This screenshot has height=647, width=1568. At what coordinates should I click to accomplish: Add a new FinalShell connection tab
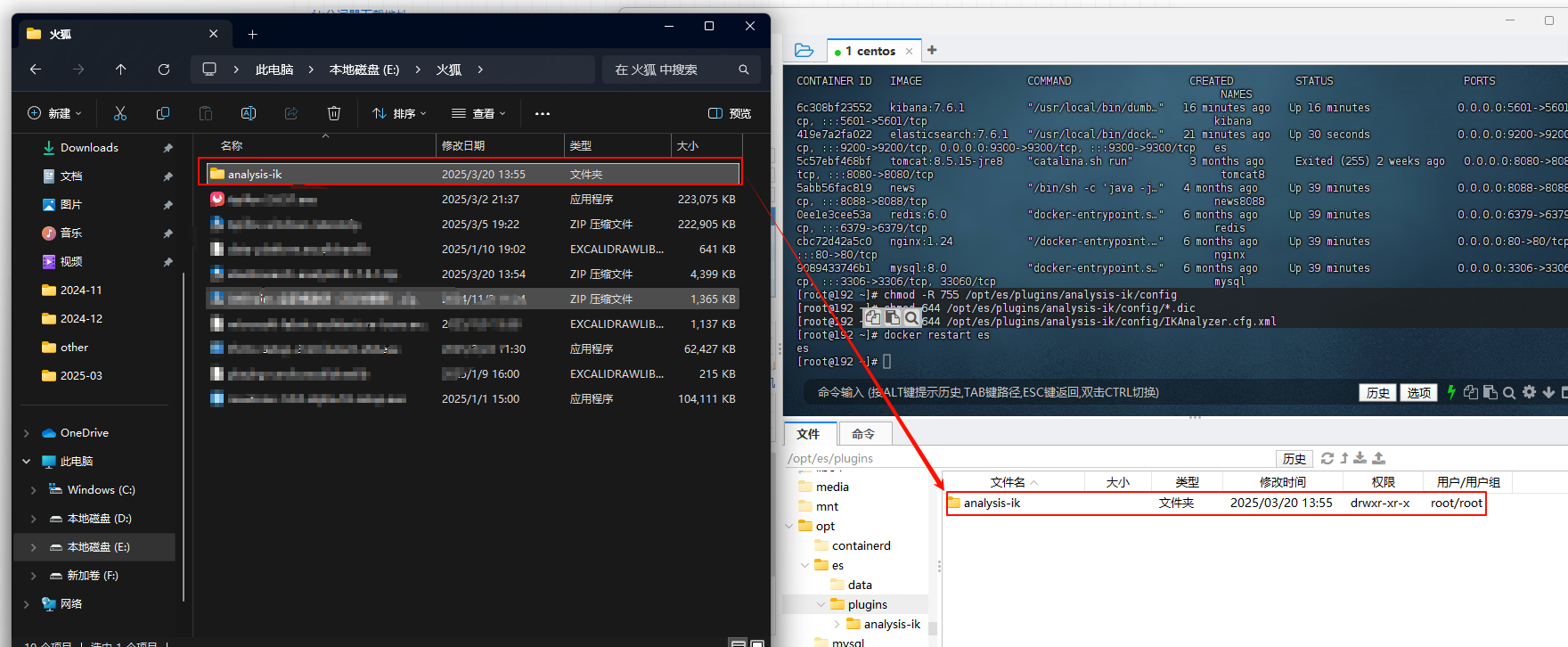click(932, 50)
